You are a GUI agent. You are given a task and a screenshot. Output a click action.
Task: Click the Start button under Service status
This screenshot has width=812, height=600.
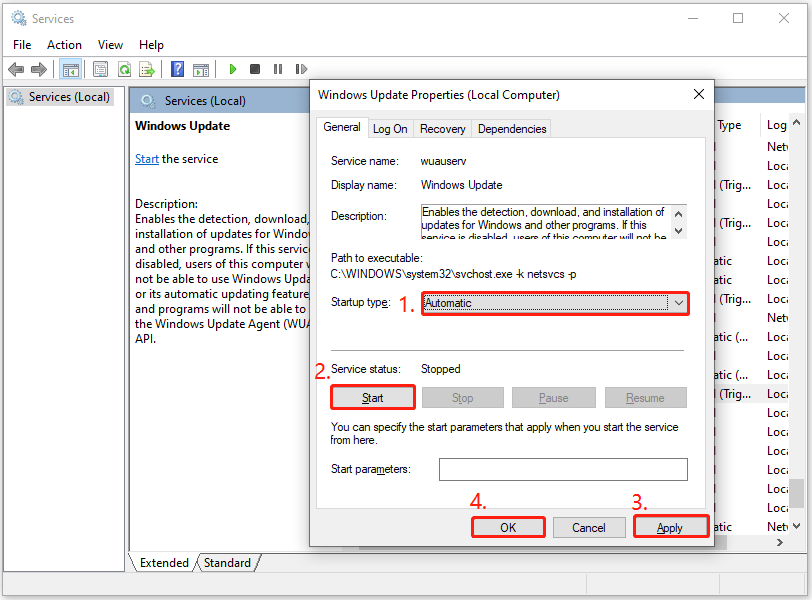pyautogui.click(x=372, y=398)
